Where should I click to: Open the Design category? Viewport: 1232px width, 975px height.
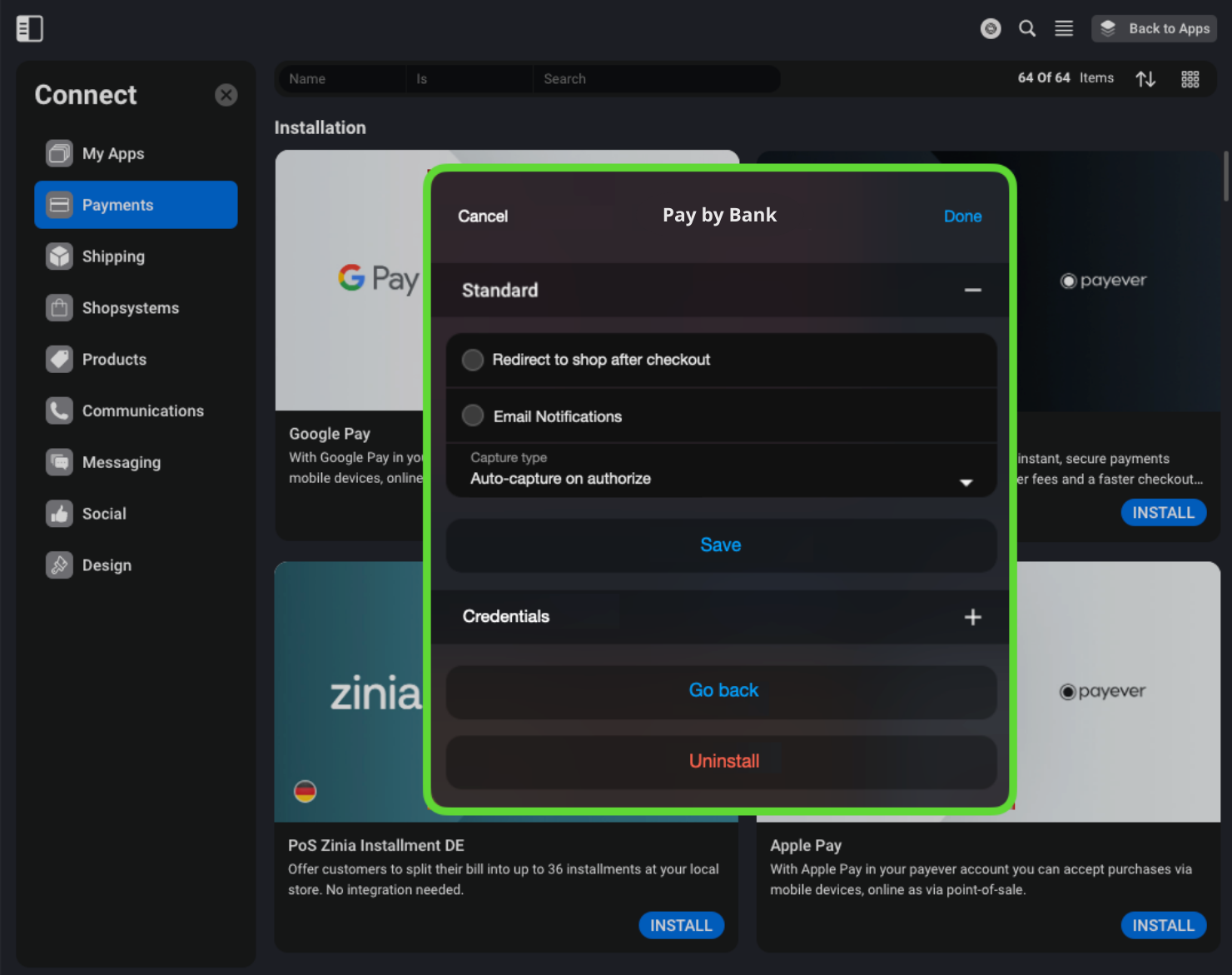click(136, 565)
